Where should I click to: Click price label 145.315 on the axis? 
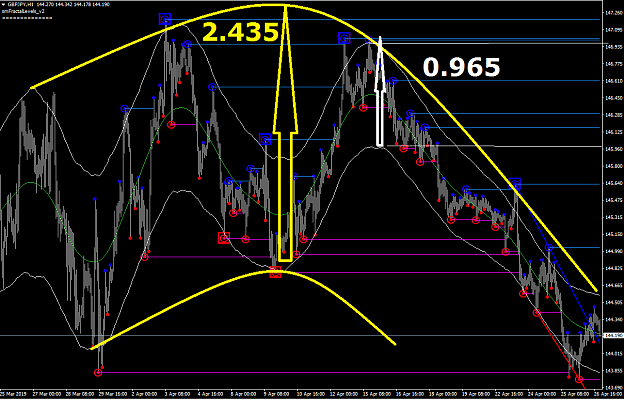pos(614,217)
